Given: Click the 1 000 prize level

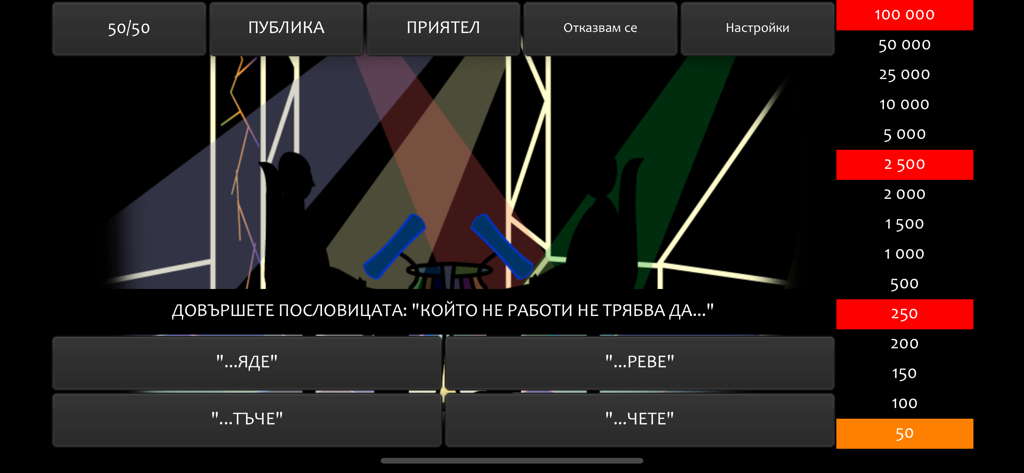Looking at the screenshot, I should click(904, 254).
